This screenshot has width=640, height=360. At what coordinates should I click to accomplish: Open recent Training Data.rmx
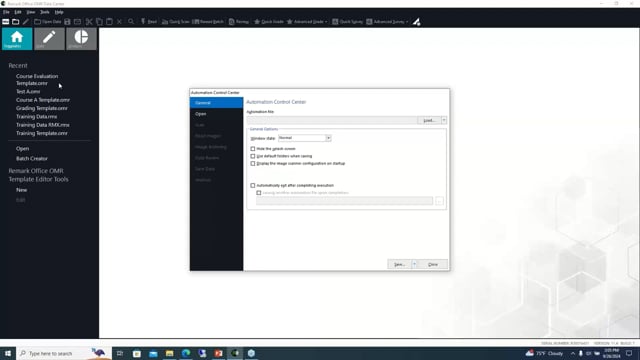(37, 117)
